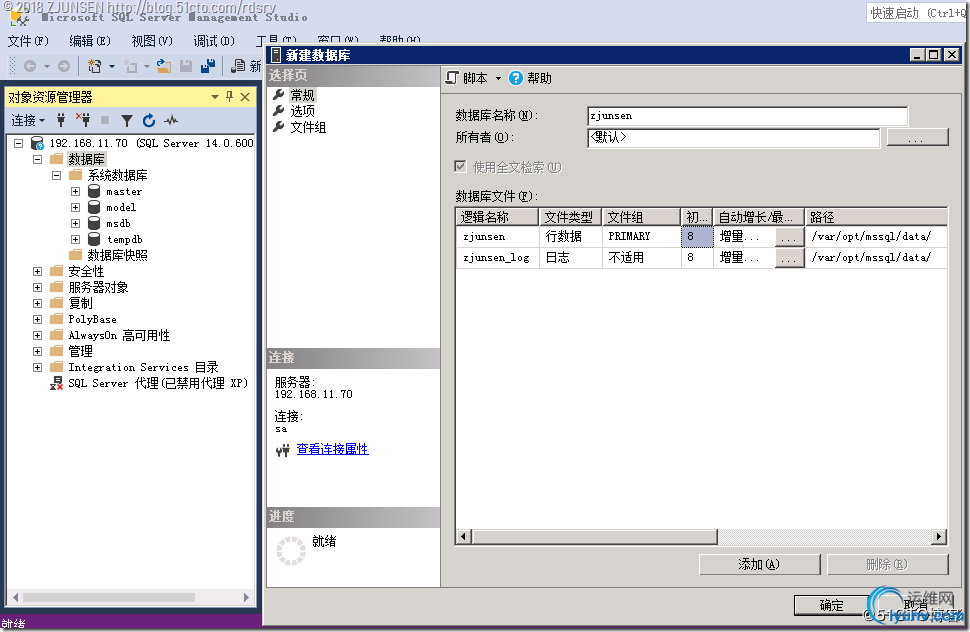The width and height of the screenshot is (970, 632).
Task: Select the msdb database cylinder icon
Action: (x=94, y=223)
